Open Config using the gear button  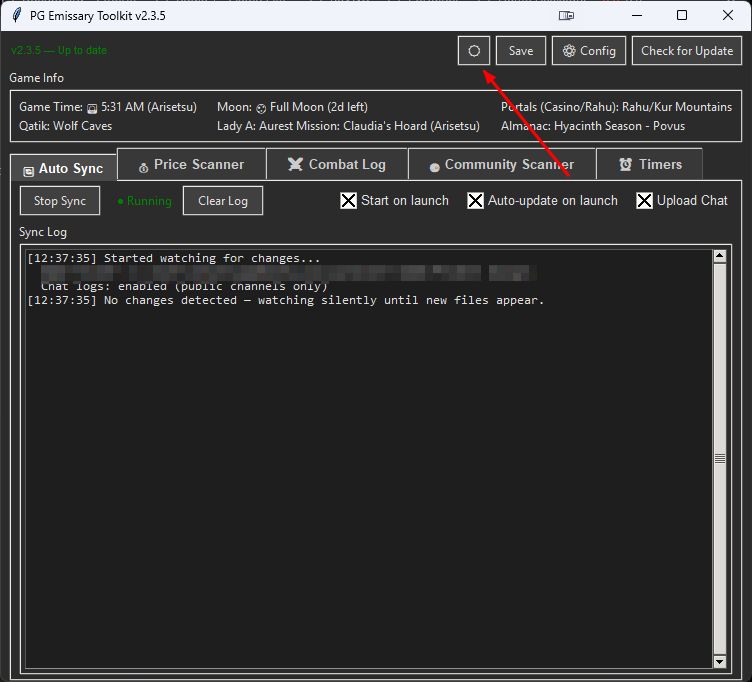click(589, 51)
